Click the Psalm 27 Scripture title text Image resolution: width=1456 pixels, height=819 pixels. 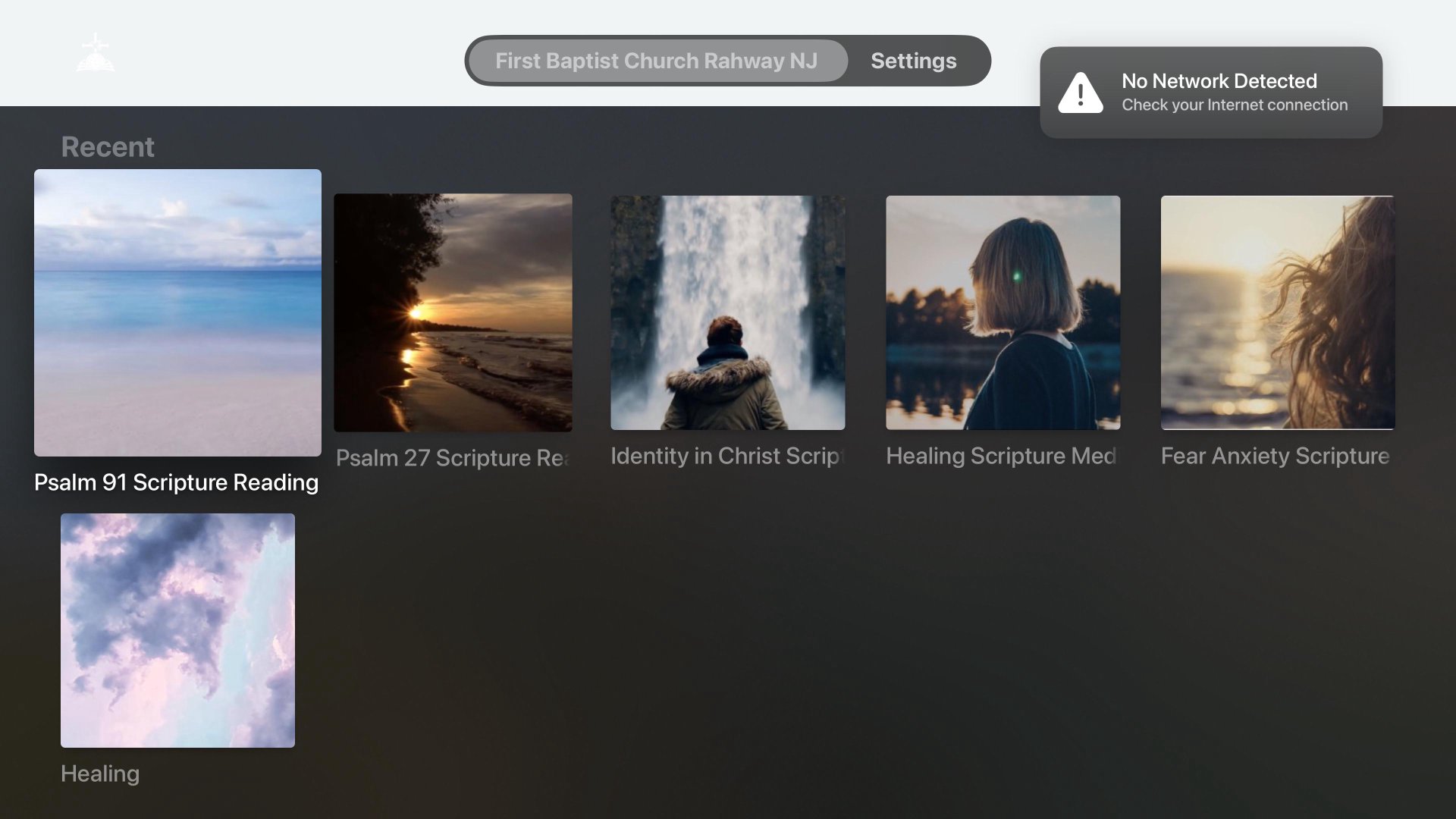click(x=453, y=458)
